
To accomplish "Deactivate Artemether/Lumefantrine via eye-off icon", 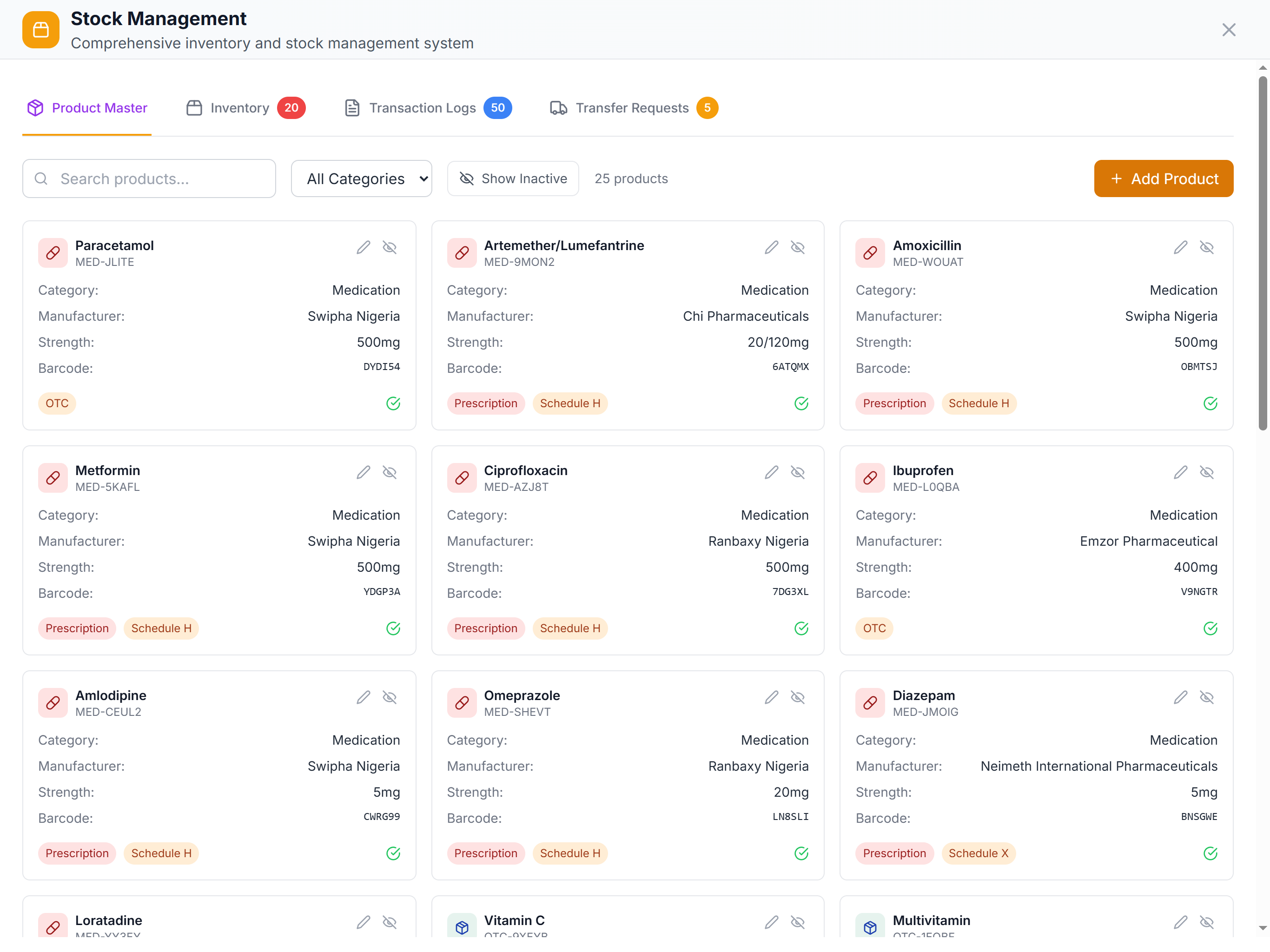I will pyautogui.click(x=798, y=247).
